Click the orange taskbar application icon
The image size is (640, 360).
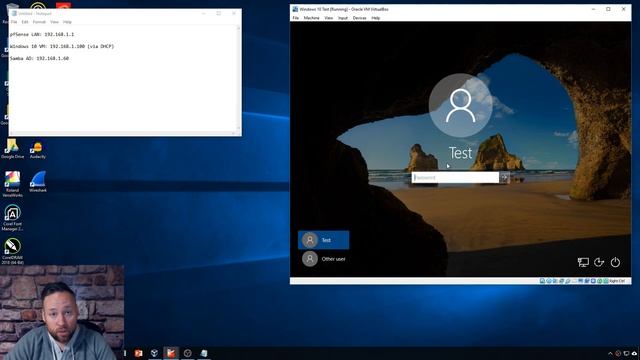tap(138, 353)
